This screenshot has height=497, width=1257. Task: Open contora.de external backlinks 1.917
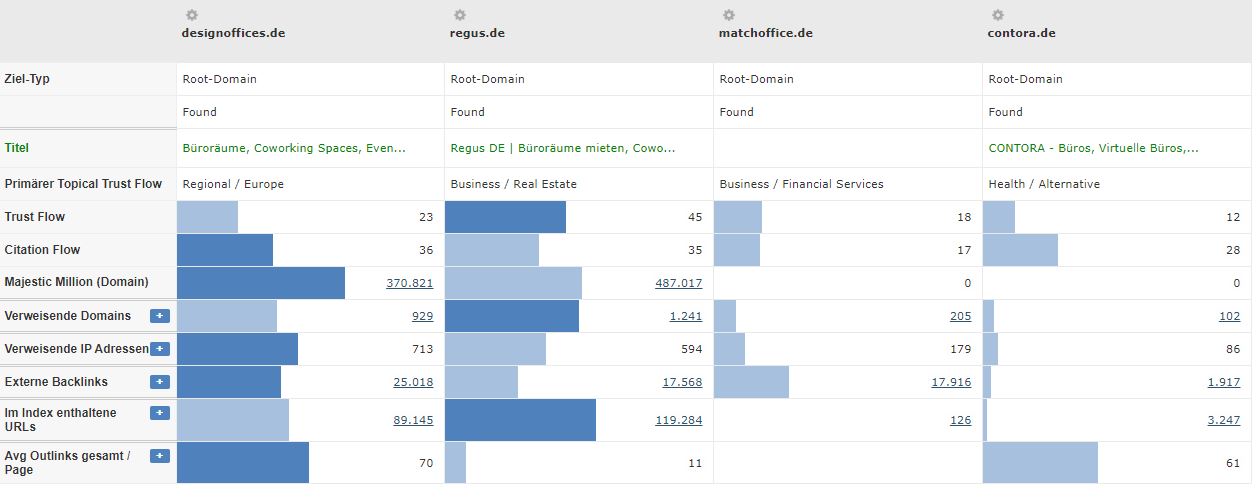pyautogui.click(x=1224, y=382)
